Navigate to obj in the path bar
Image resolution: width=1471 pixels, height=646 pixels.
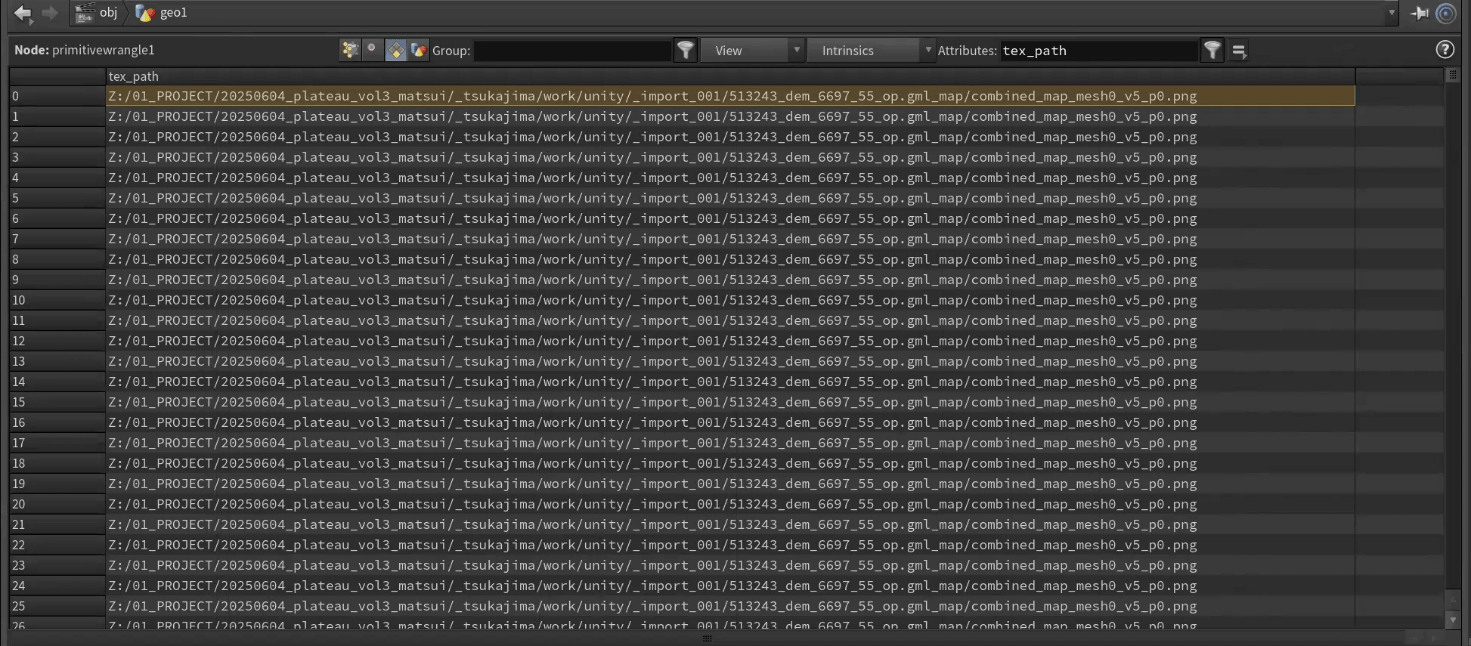point(98,13)
